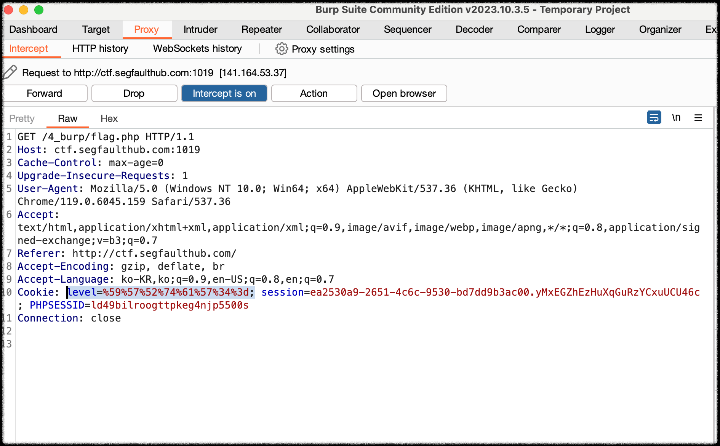
Task: Click the Drop button
Action: 134,93
